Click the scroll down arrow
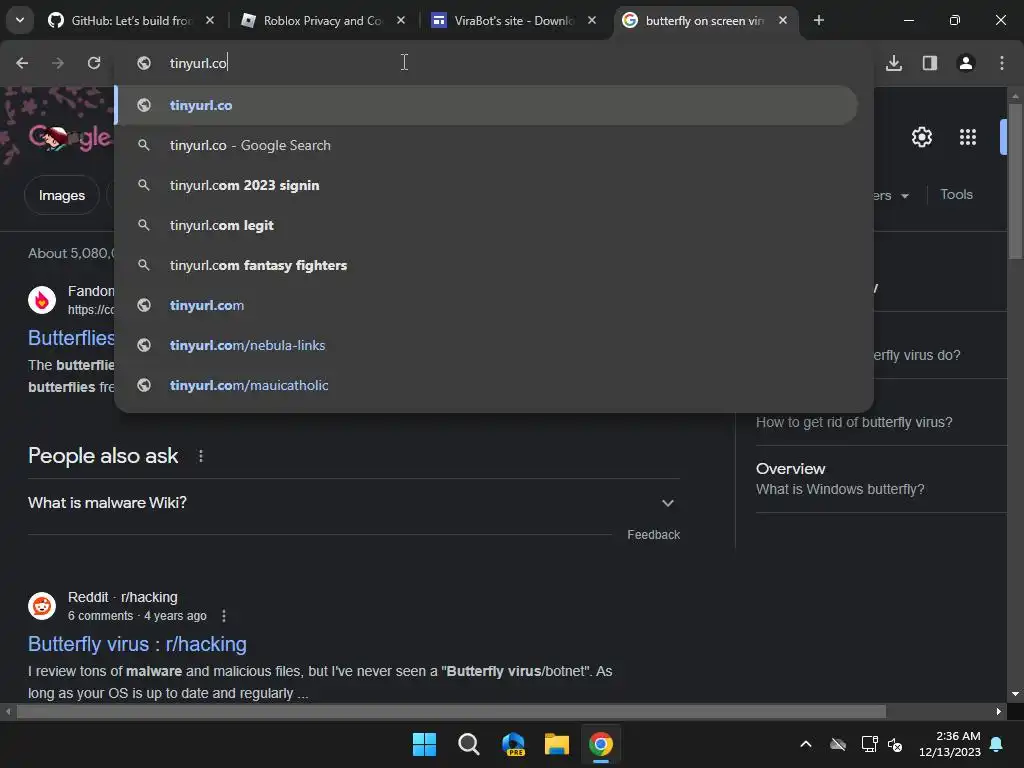1024x768 pixels. [x=1015, y=694]
